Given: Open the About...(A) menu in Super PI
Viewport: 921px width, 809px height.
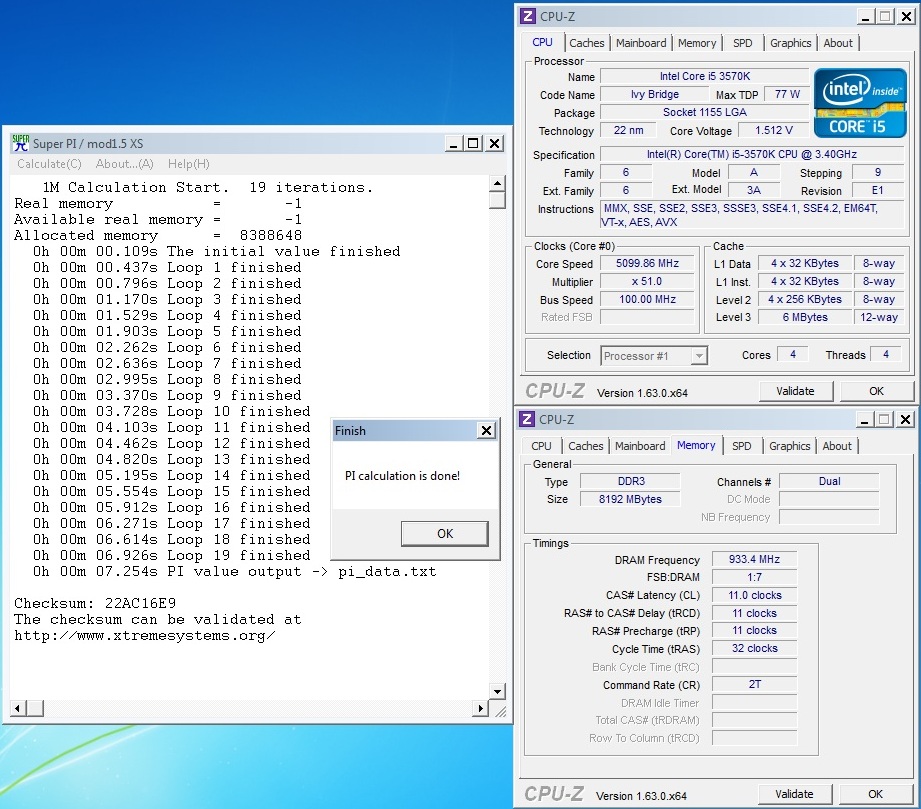Looking at the screenshot, I should click(125, 164).
